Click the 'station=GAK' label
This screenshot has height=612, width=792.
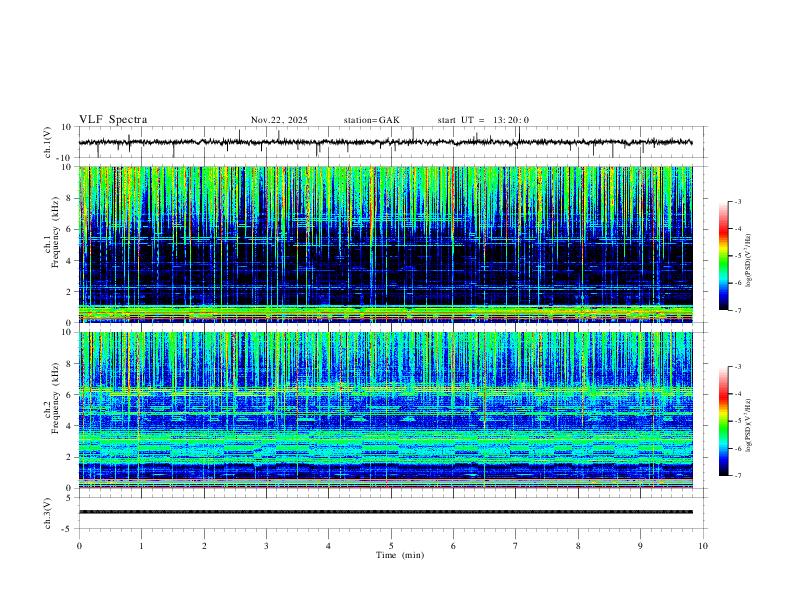click(x=371, y=120)
